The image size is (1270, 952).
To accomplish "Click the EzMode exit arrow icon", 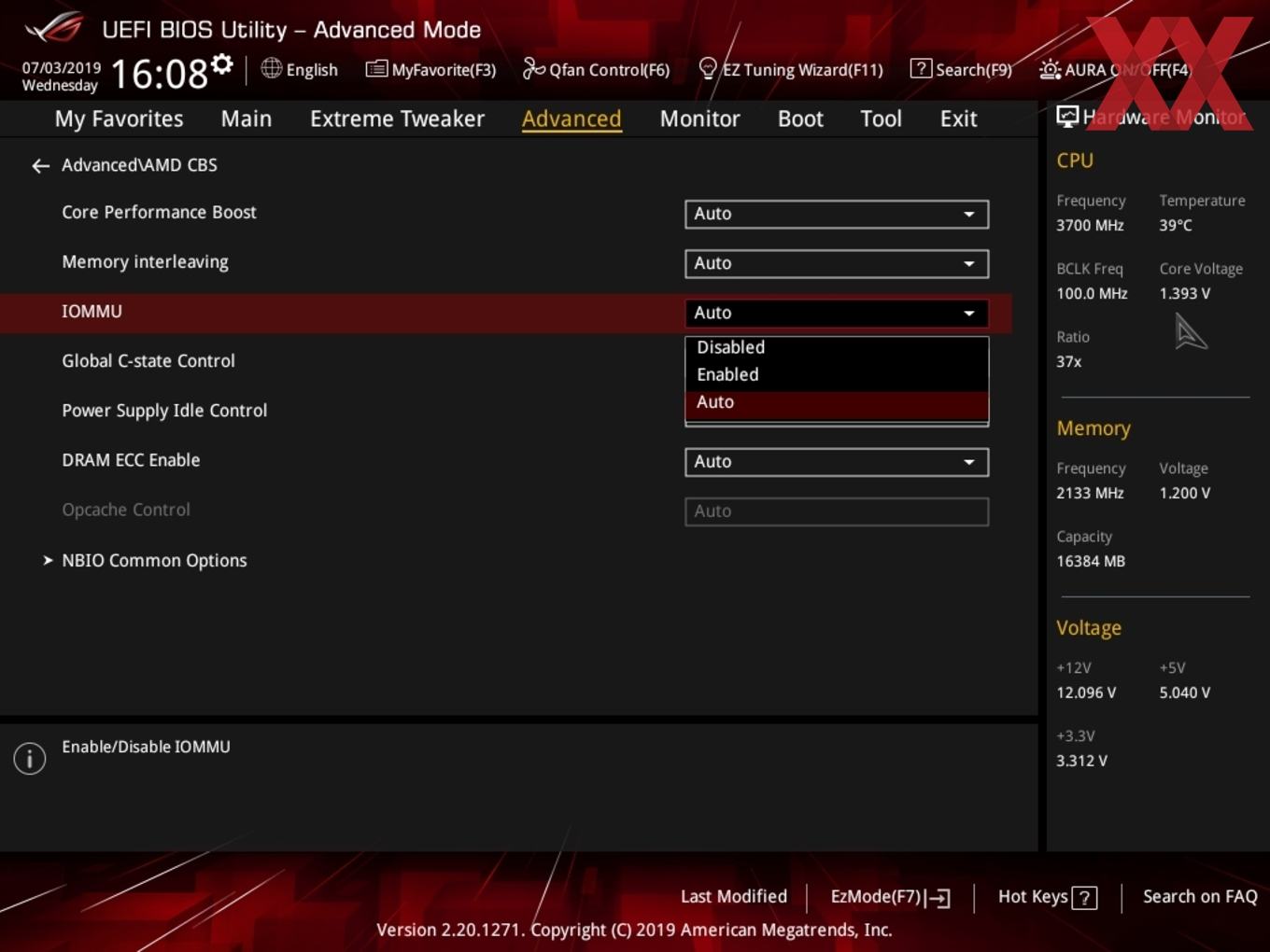I will (938, 898).
